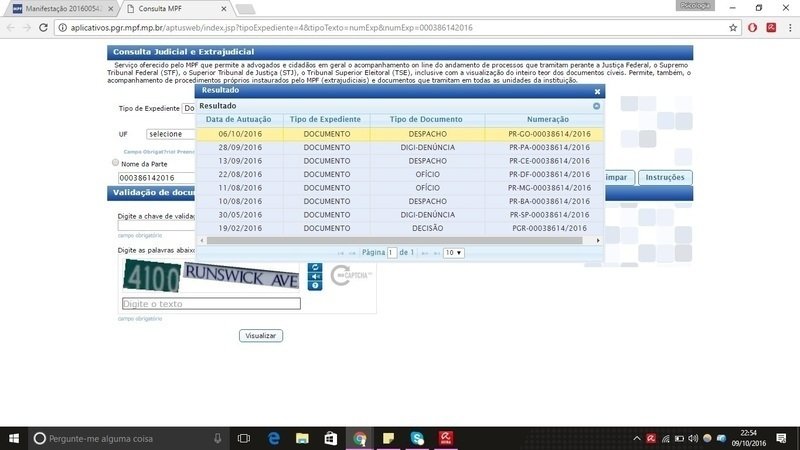
Task: Open File Explorer from the taskbar
Action: click(x=301, y=438)
